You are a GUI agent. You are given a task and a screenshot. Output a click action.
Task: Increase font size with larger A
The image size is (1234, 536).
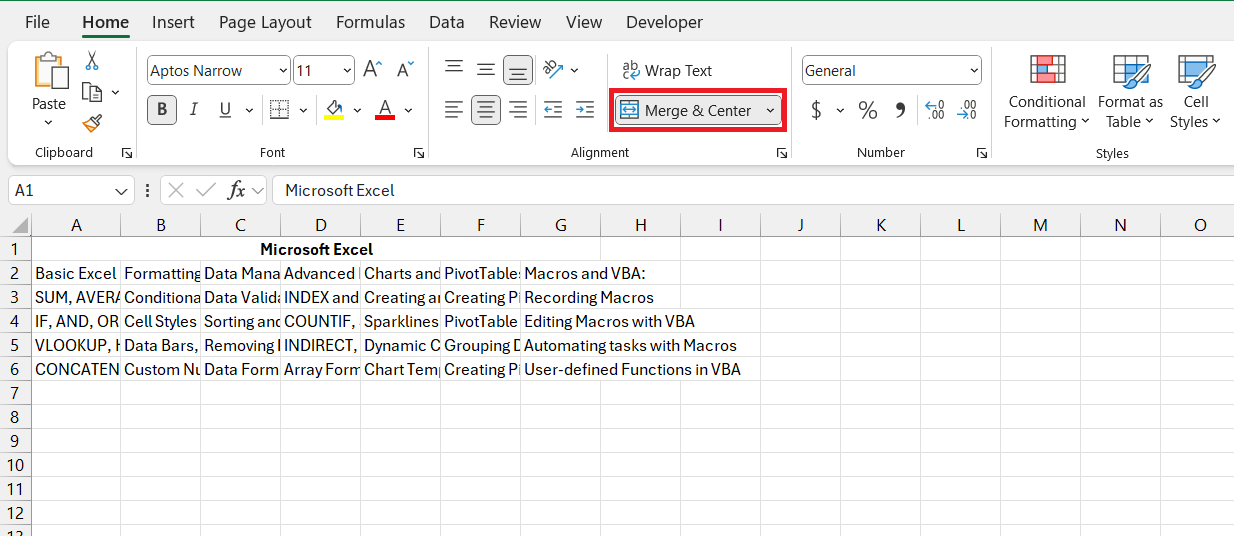[x=372, y=70]
